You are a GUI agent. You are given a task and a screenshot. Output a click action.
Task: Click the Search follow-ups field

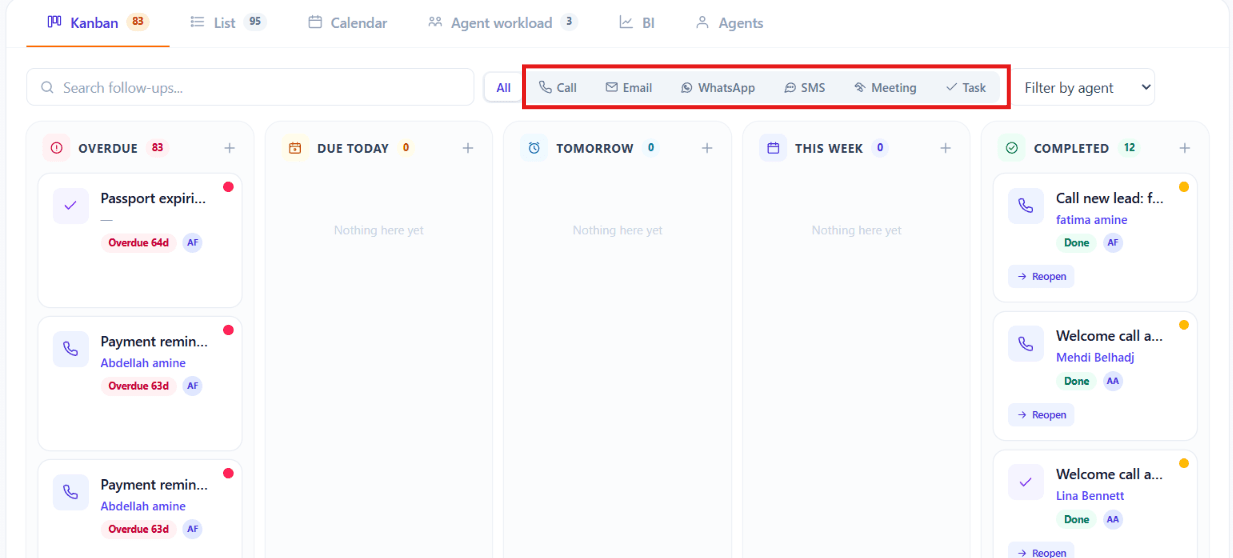250,87
